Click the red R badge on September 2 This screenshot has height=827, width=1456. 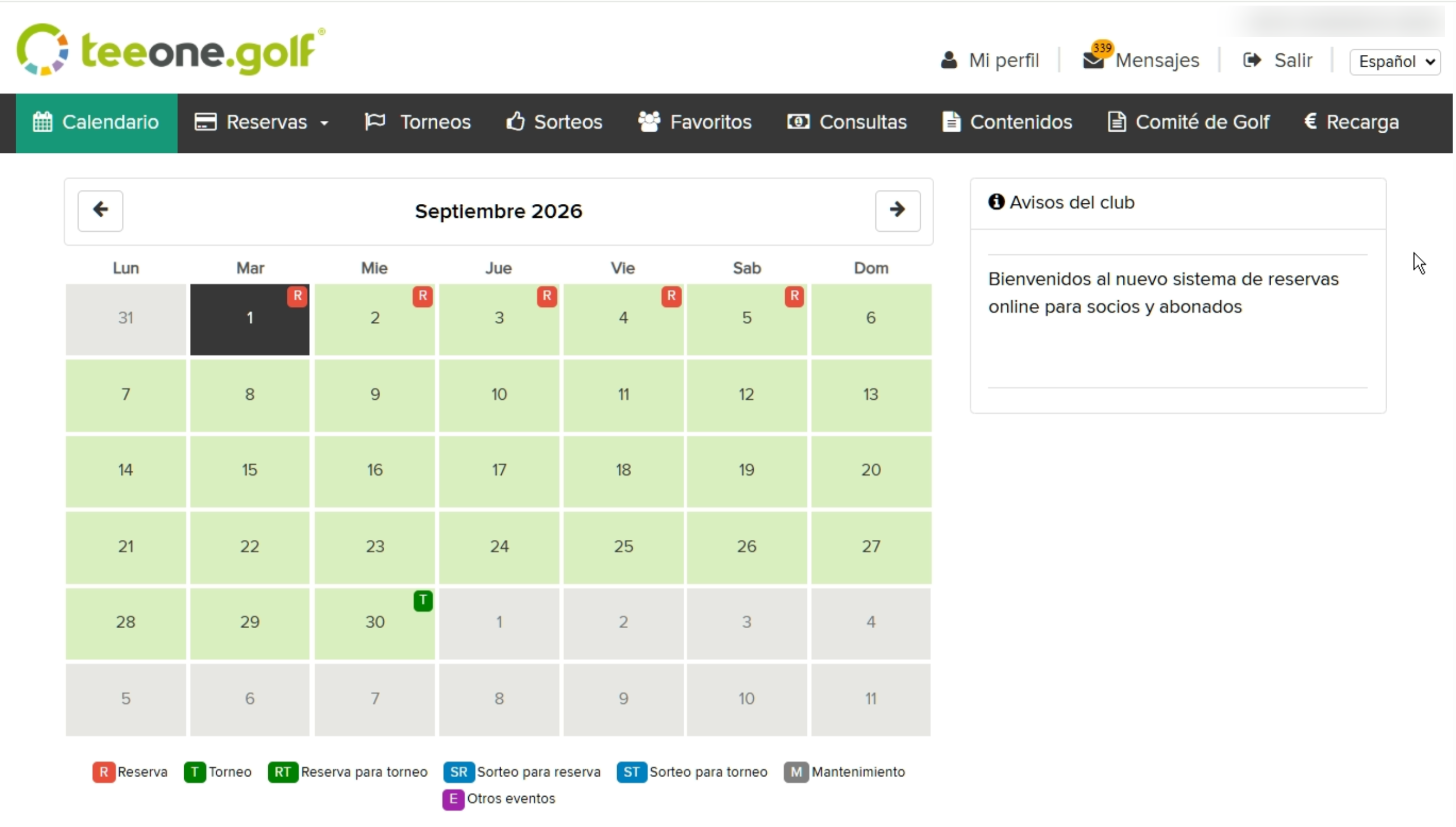423,296
